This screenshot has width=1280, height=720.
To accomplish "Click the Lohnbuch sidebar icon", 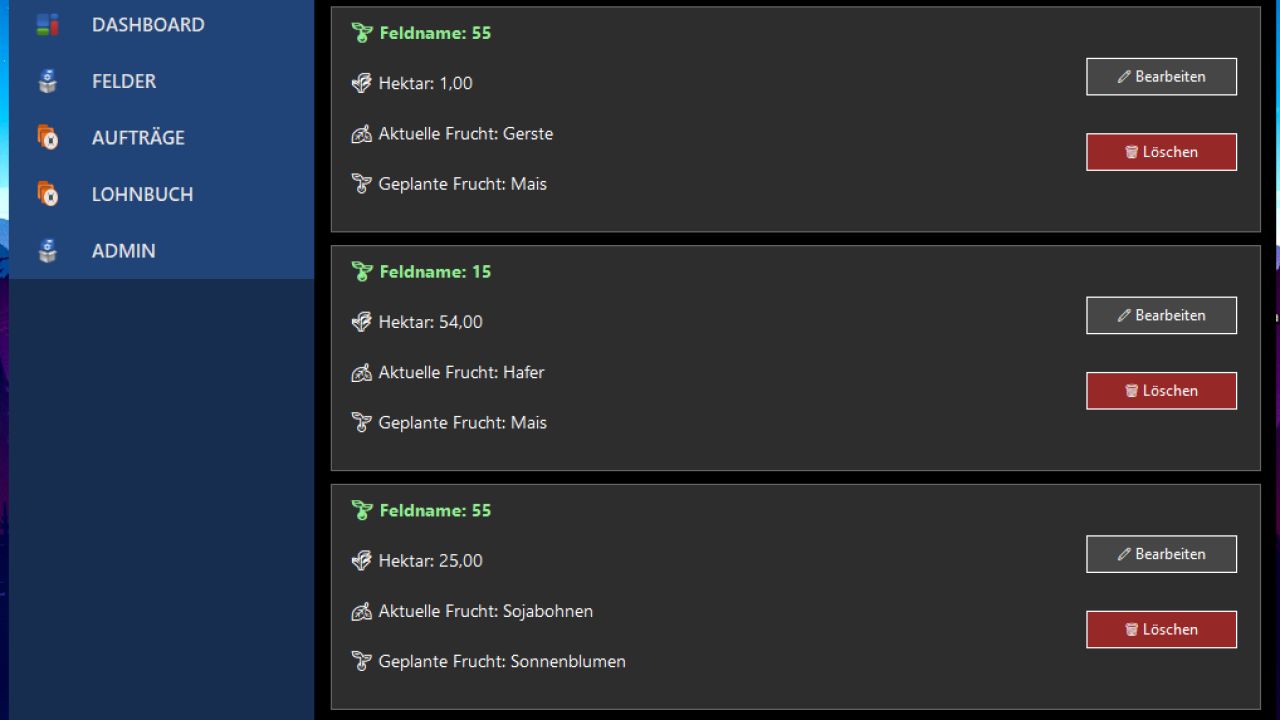I will click(x=47, y=194).
